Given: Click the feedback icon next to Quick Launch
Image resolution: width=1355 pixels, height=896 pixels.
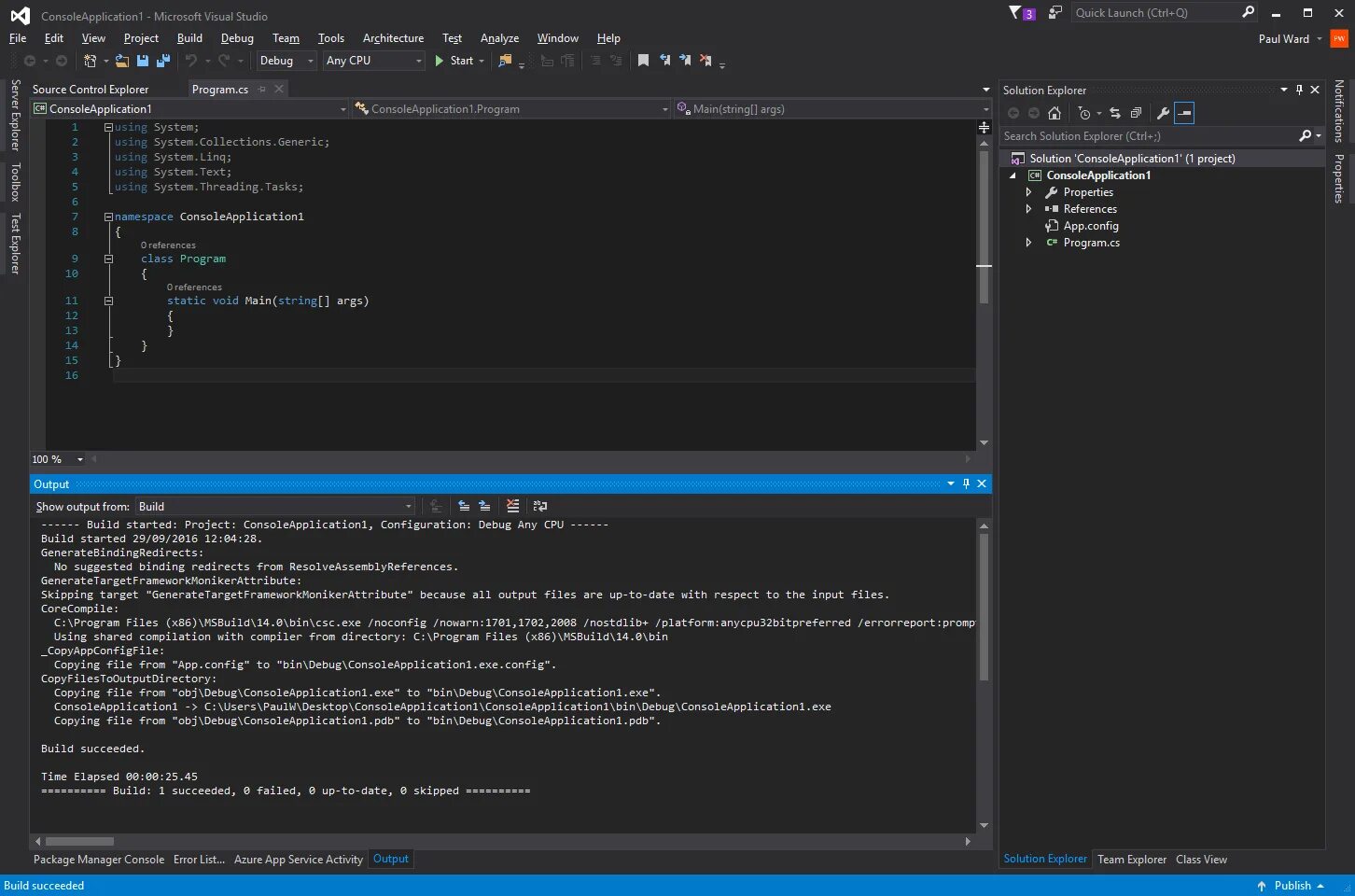Looking at the screenshot, I should pos(1055,13).
